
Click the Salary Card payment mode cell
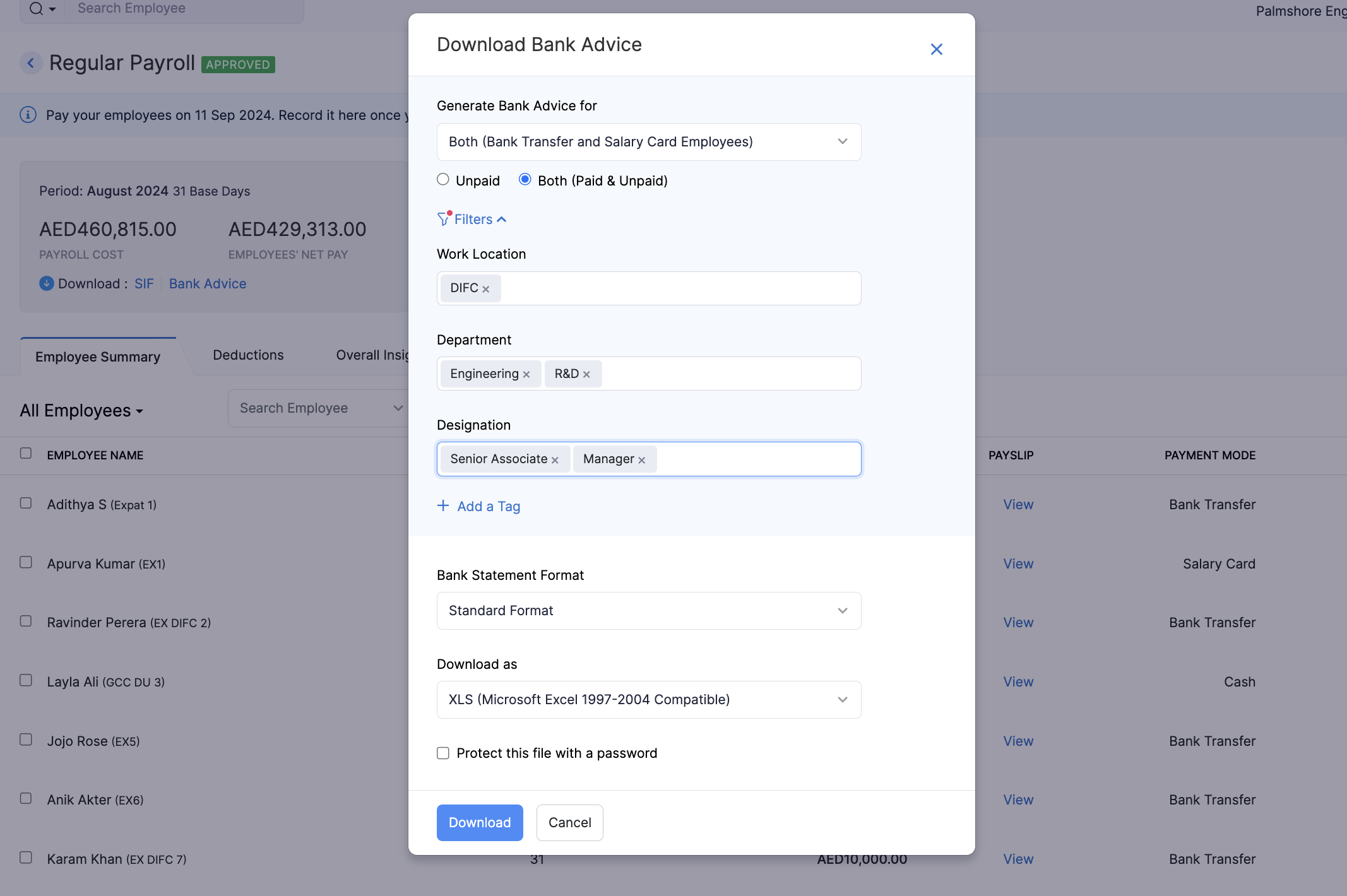pyautogui.click(x=1219, y=563)
